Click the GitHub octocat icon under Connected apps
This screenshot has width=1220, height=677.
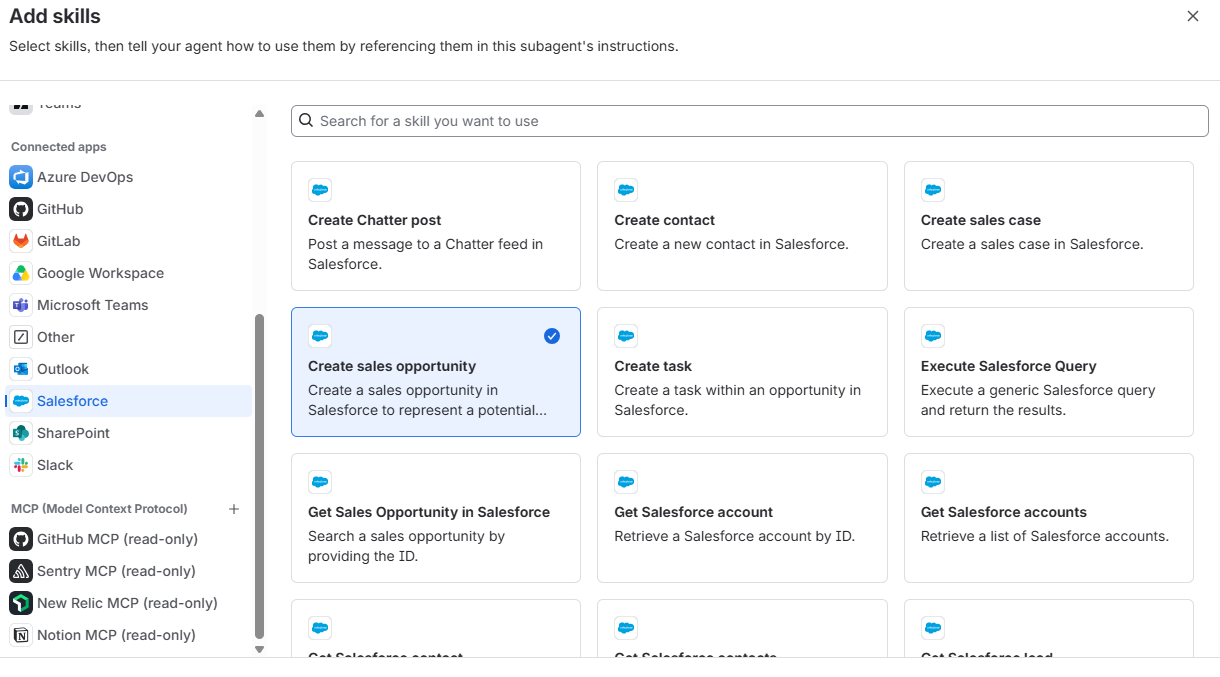click(x=21, y=209)
